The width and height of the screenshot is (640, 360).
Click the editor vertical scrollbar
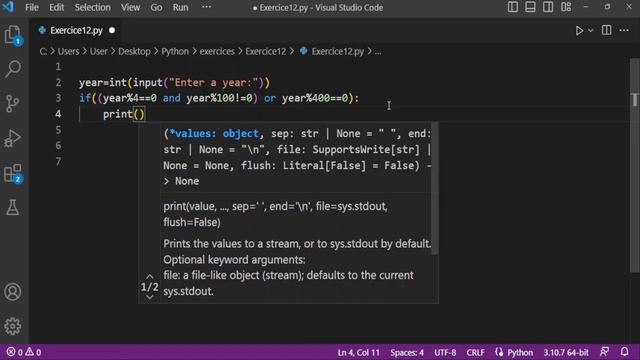(x=635, y=165)
